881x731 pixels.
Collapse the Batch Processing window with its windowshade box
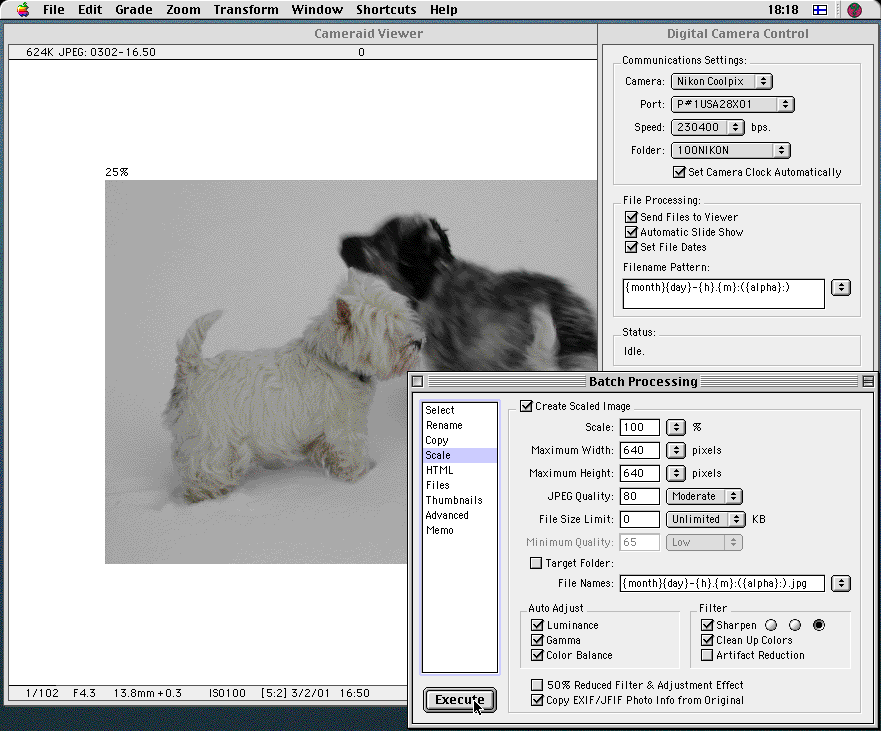click(868, 381)
